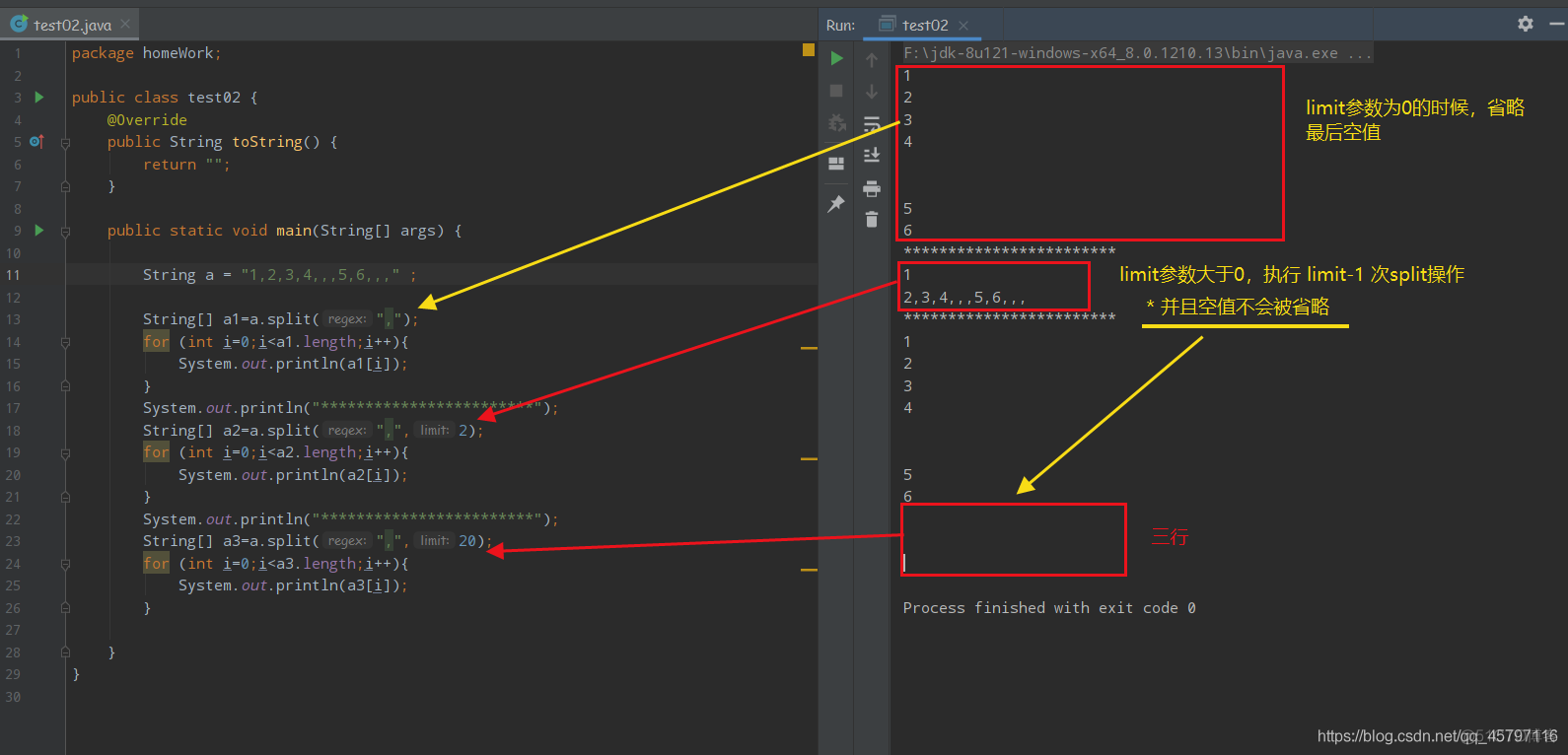The image size is (1568, 755).
Task: Click the java.exe command path line
Action: tap(1137, 53)
